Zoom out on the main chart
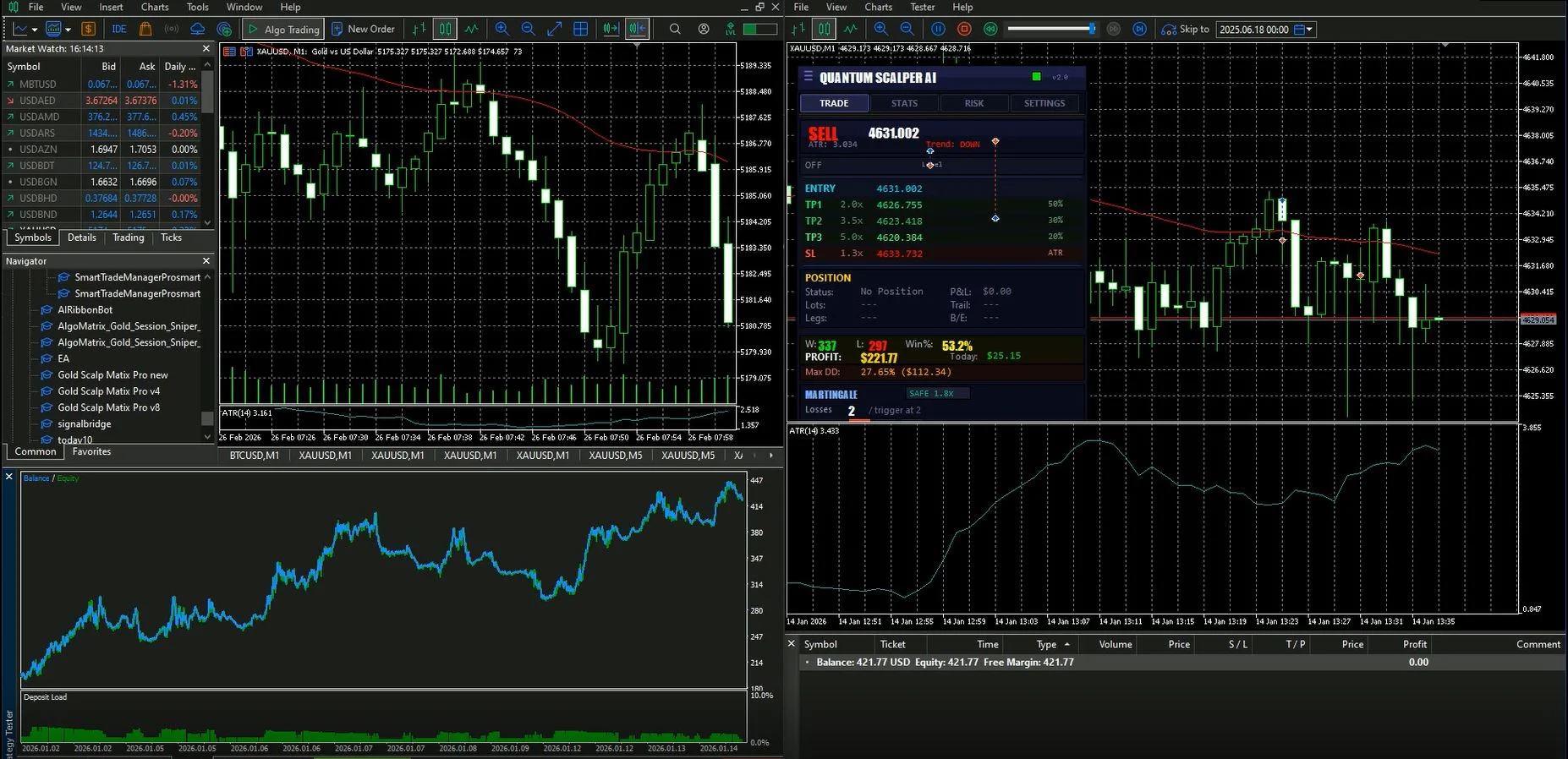The image size is (1568, 759). click(529, 29)
